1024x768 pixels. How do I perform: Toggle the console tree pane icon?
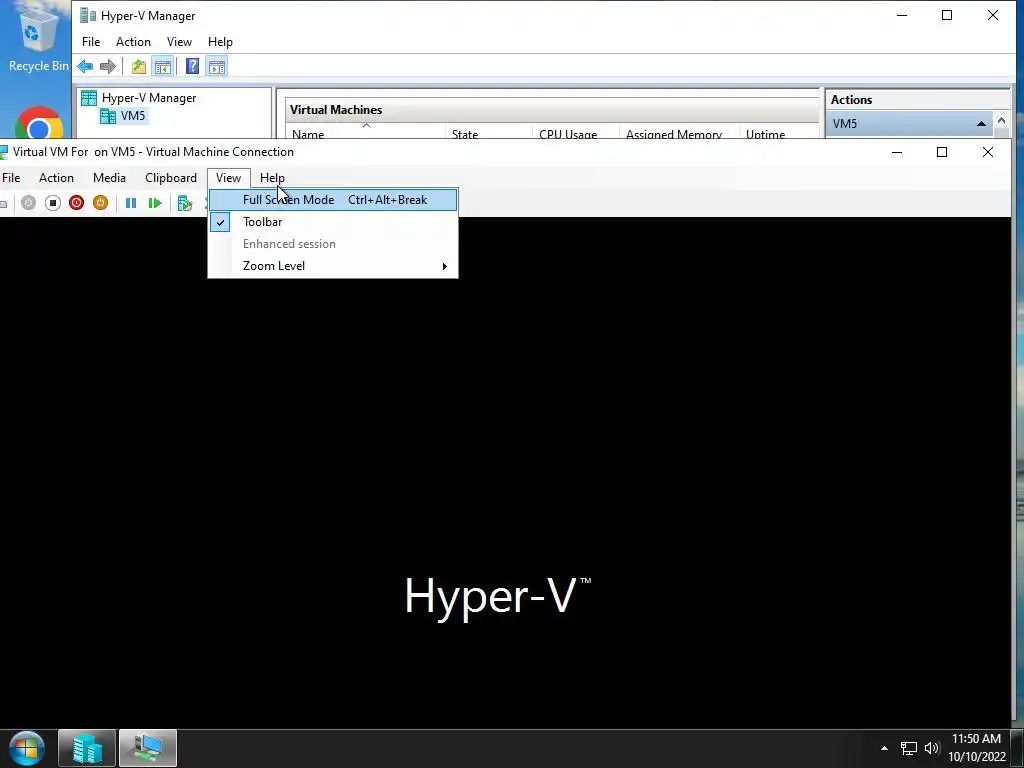163,66
